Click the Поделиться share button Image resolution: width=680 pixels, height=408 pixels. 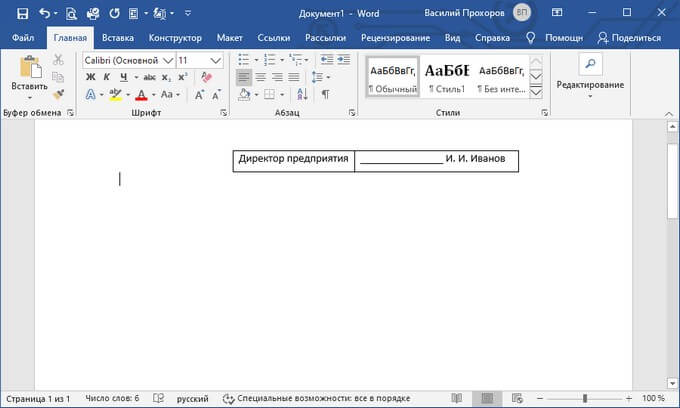point(629,38)
